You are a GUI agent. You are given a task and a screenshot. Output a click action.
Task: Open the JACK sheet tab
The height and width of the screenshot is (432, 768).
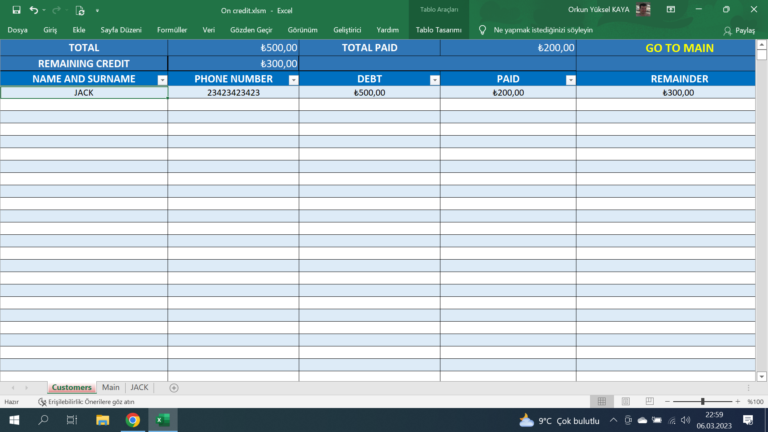point(139,387)
